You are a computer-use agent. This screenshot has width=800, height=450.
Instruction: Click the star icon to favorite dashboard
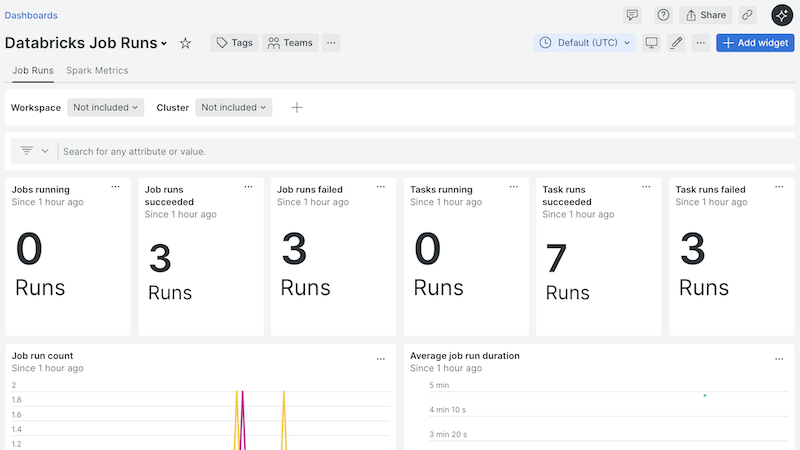click(185, 43)
